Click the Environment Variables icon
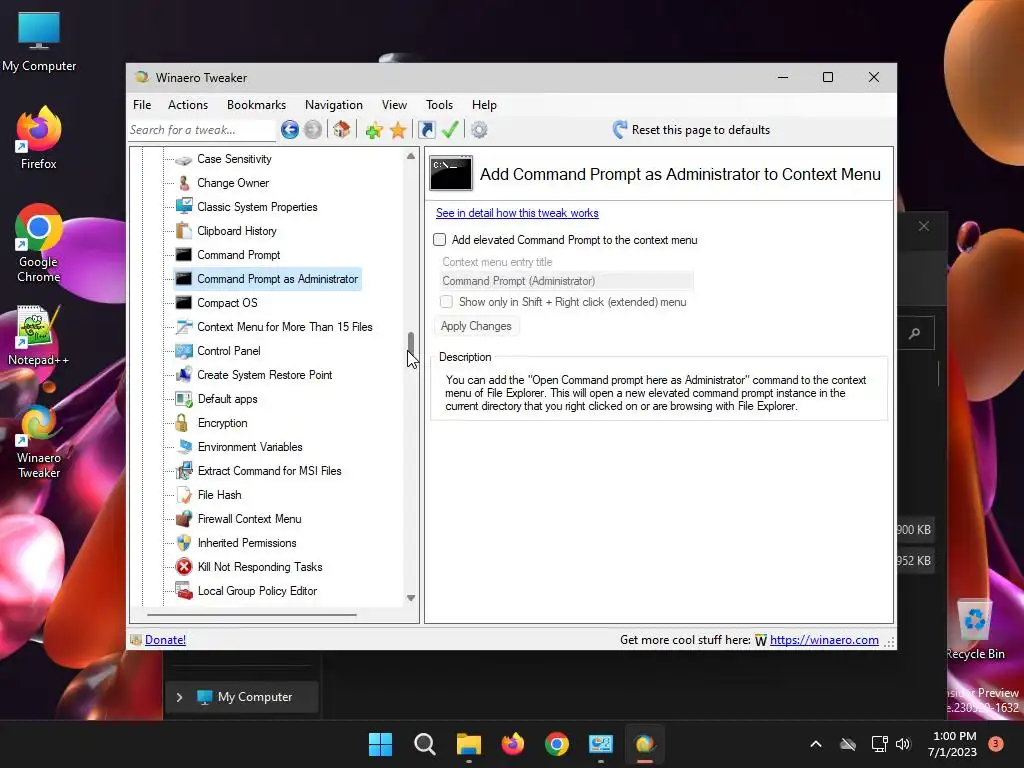The width and height of the screenshot is (1024, 768). pos(184,447)
